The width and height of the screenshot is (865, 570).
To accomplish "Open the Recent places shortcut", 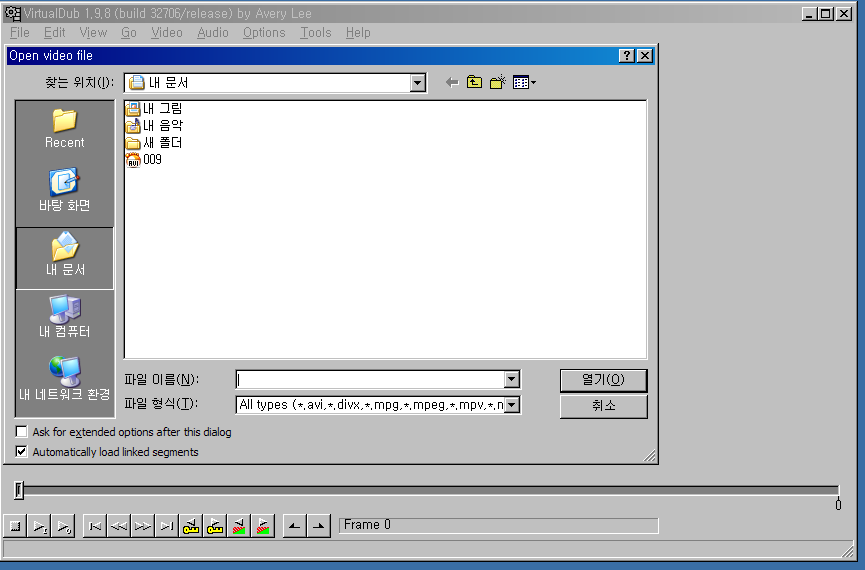I will (x=65, y=129).
